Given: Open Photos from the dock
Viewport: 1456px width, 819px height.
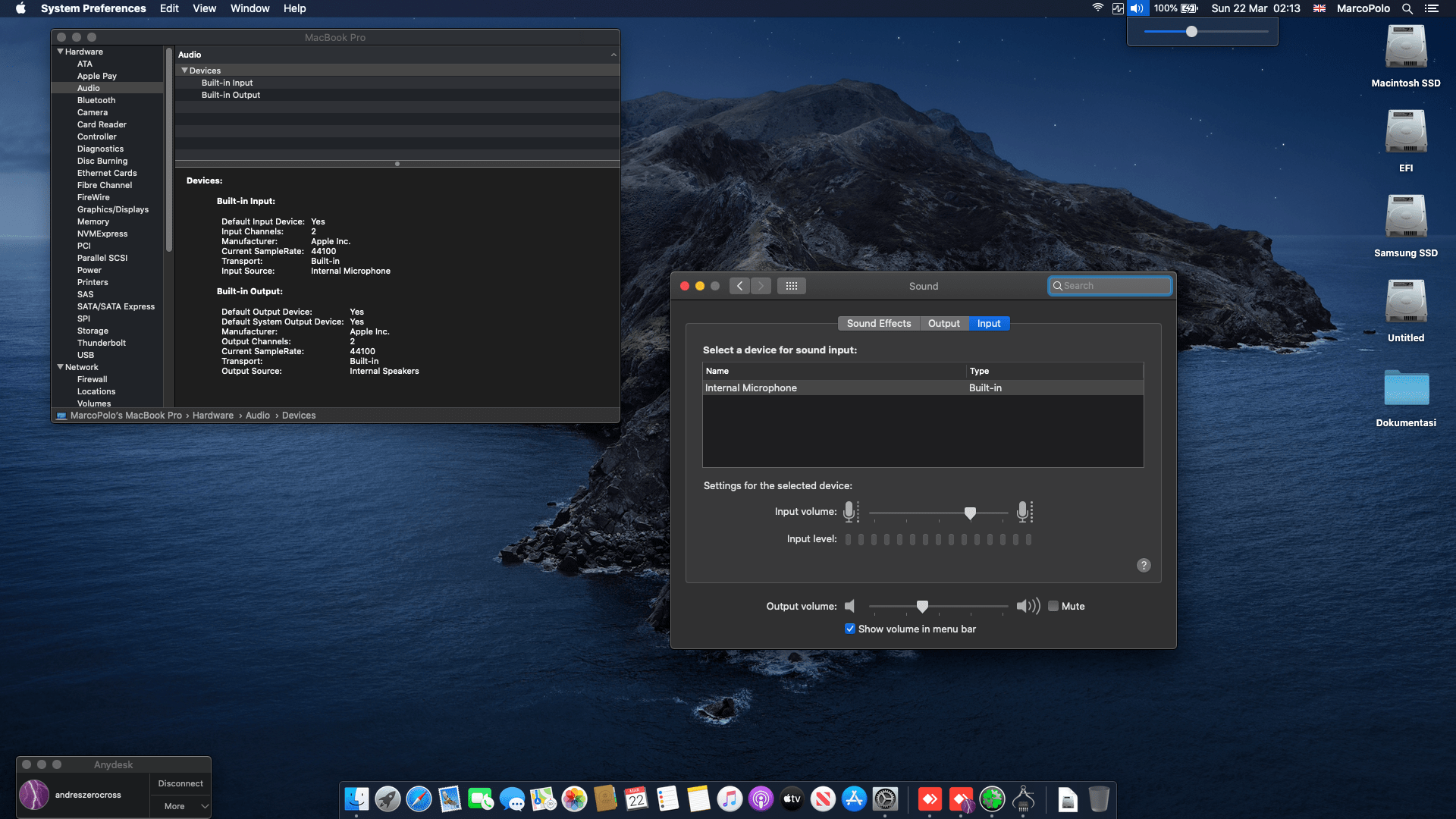Looking at the screenshot, I should coord(574,799).
